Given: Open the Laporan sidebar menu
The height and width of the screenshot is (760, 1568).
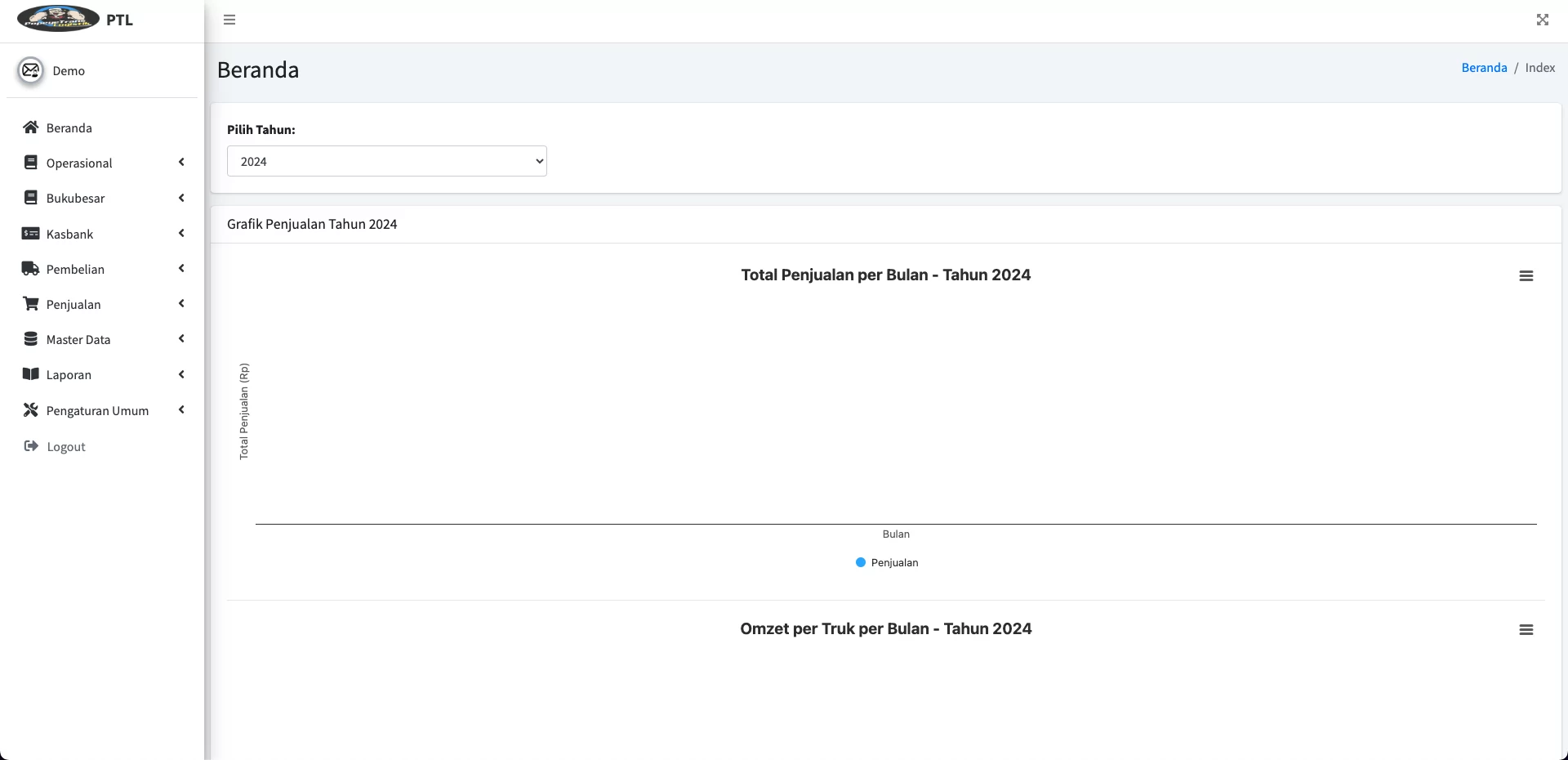Looking at the screenshot, I should pos(102,374).
